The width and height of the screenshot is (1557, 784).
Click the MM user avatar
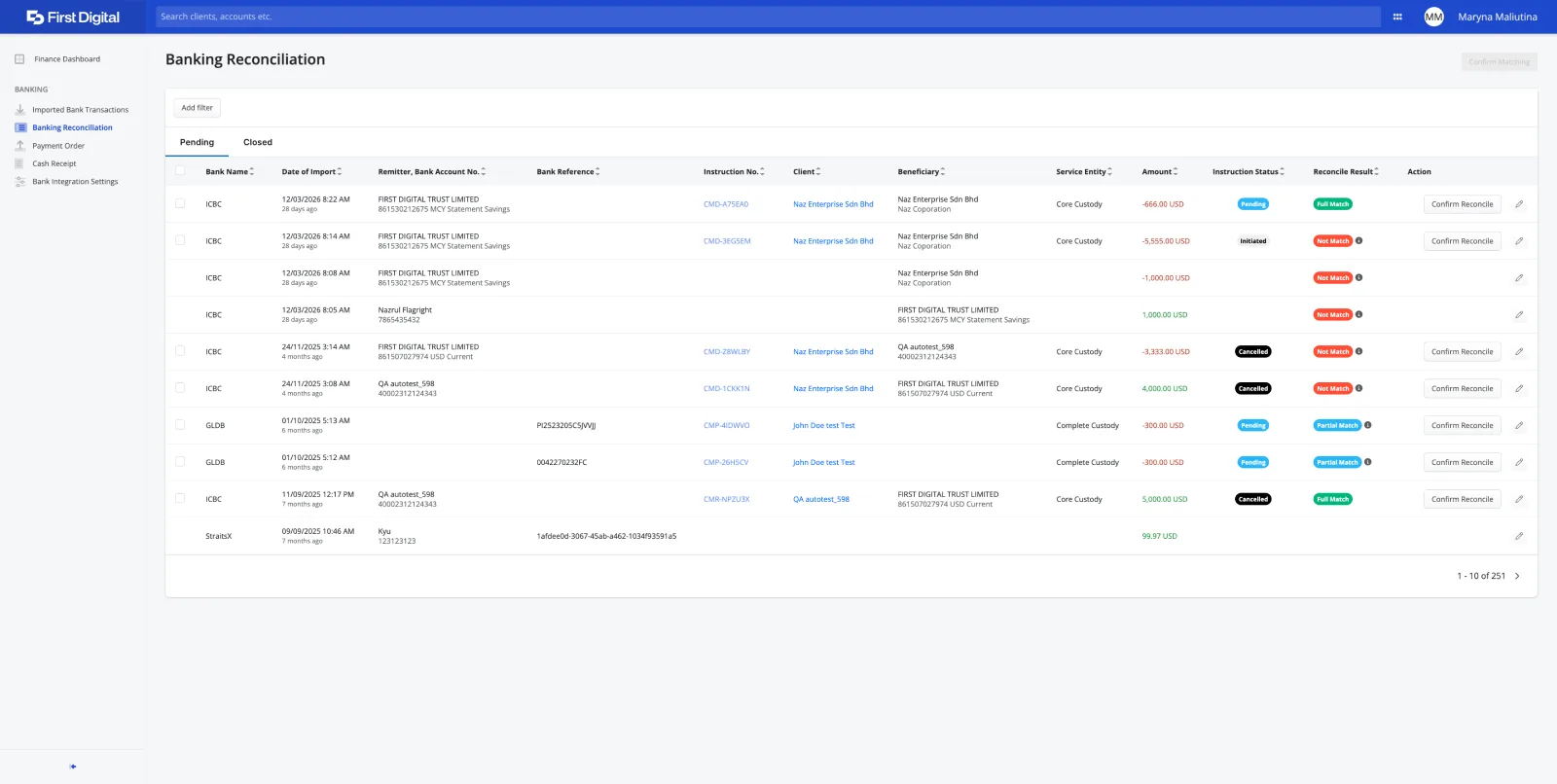[1433, 17]
